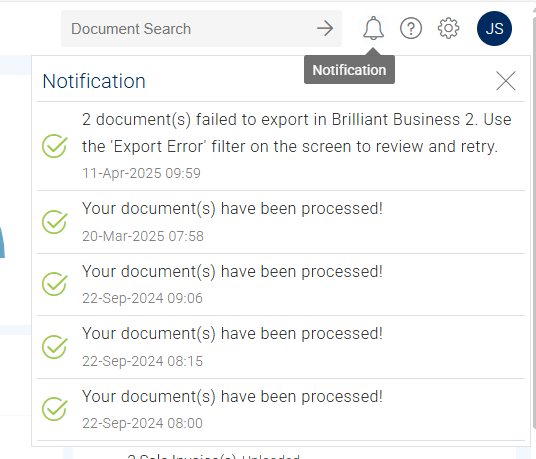Open the failed to export notification message

coord(296,133)
